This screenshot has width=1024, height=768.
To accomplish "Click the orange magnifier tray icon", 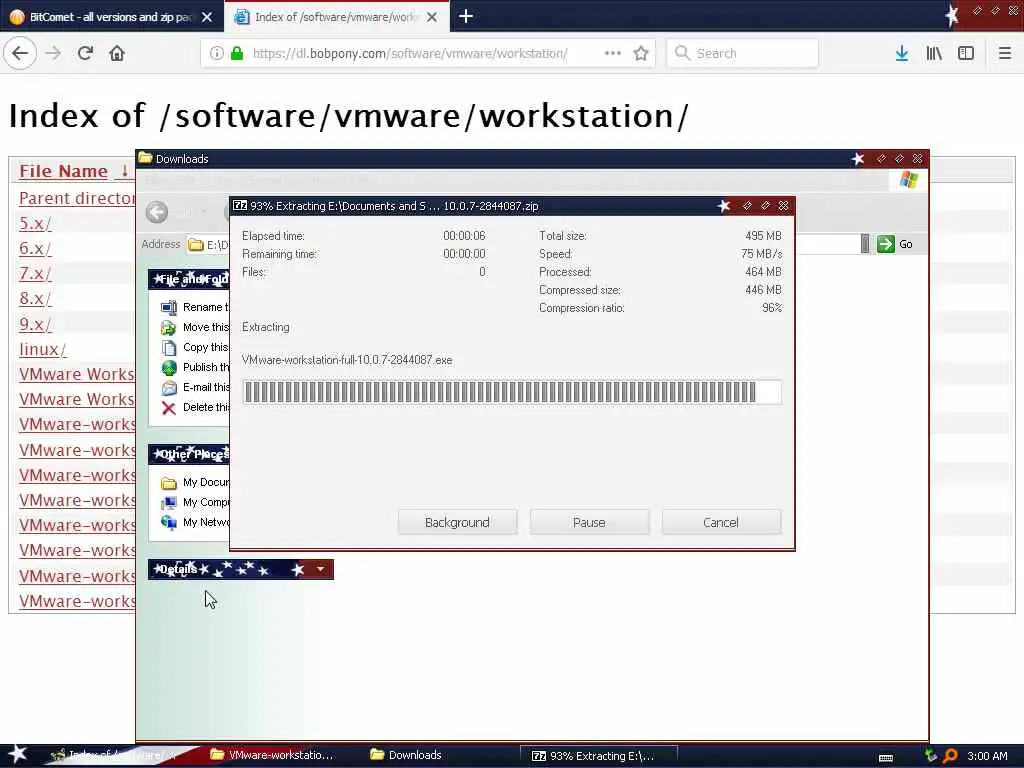I will [951, 756].
